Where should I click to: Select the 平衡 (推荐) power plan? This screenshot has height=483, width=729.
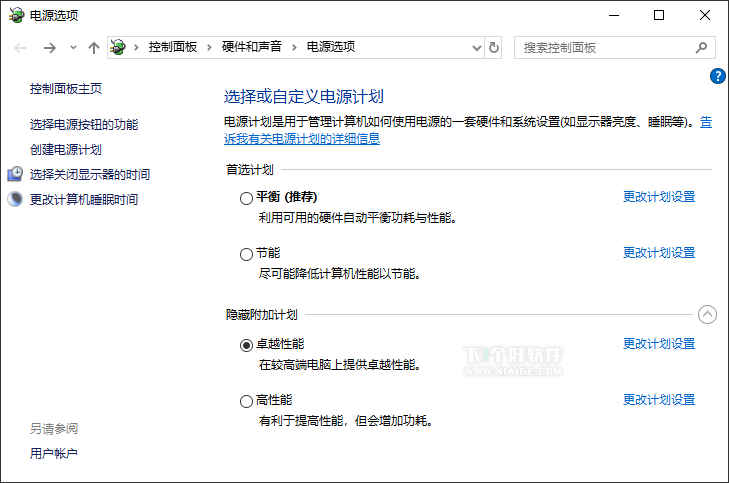(246, 198)
